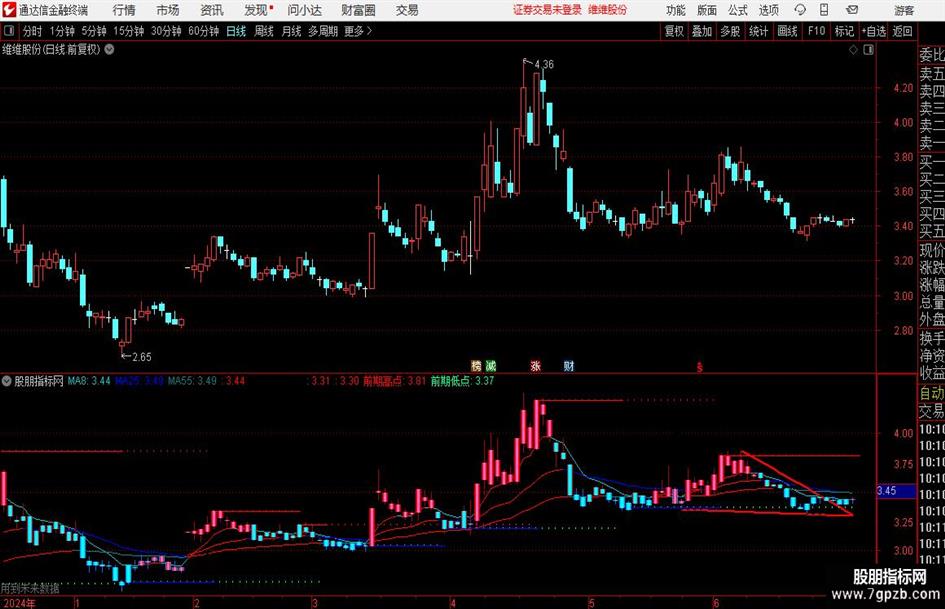
Task: Open the 市场 menu
Action: [168, 10]
